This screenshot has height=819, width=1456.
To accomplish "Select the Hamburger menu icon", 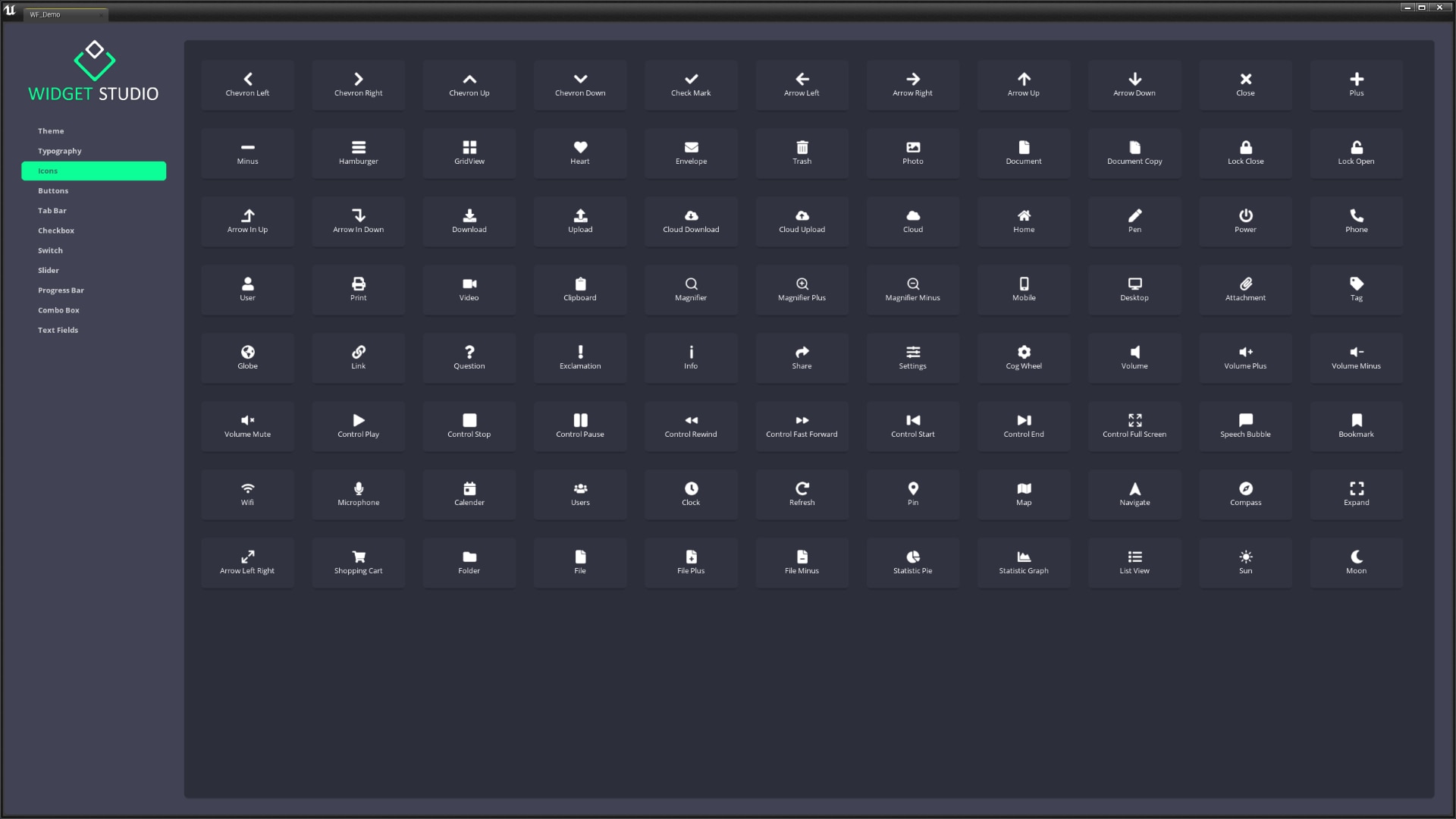I will pyautogui.click(x=358, y=152).
